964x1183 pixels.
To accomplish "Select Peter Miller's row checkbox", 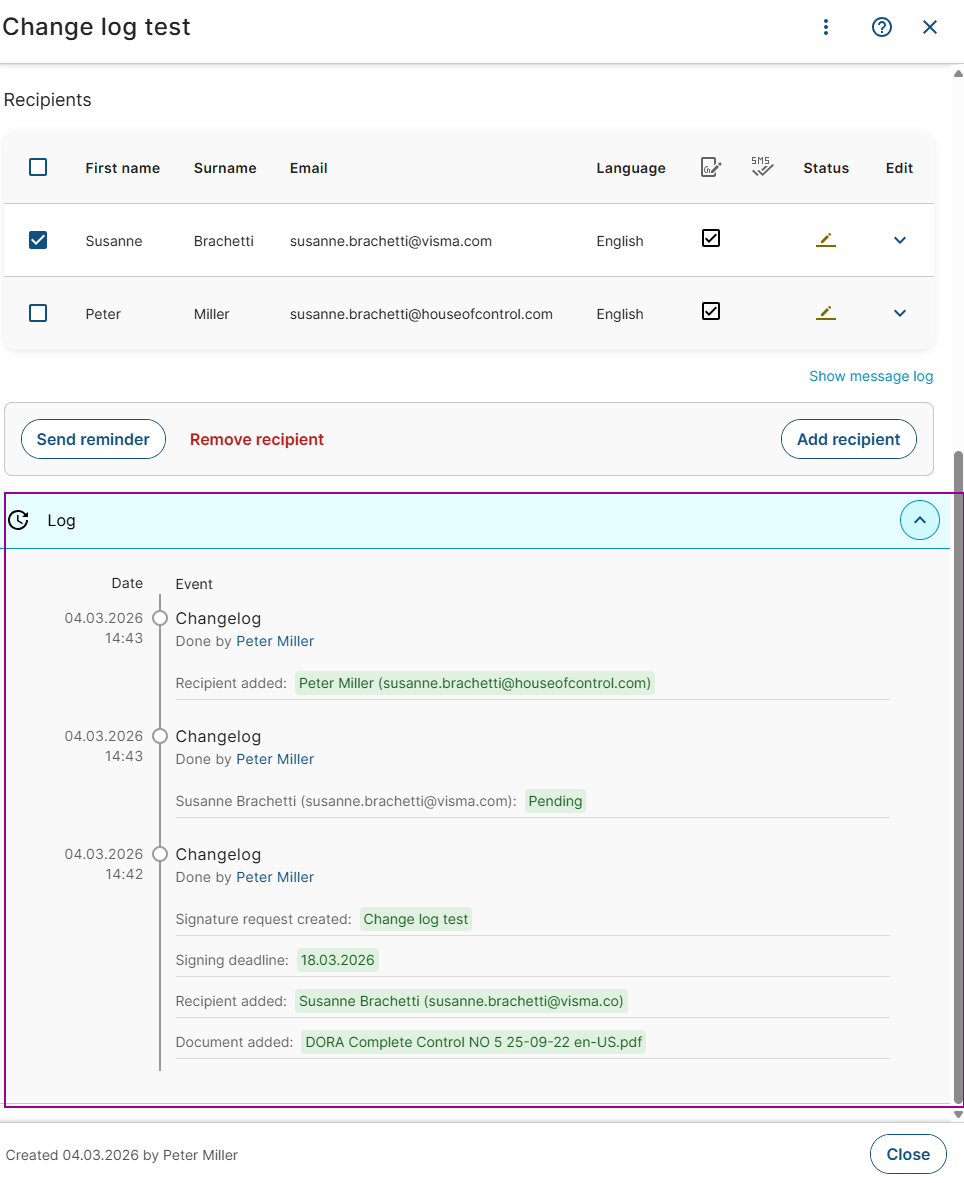I will pyautogui.click(x=38, y=313).
